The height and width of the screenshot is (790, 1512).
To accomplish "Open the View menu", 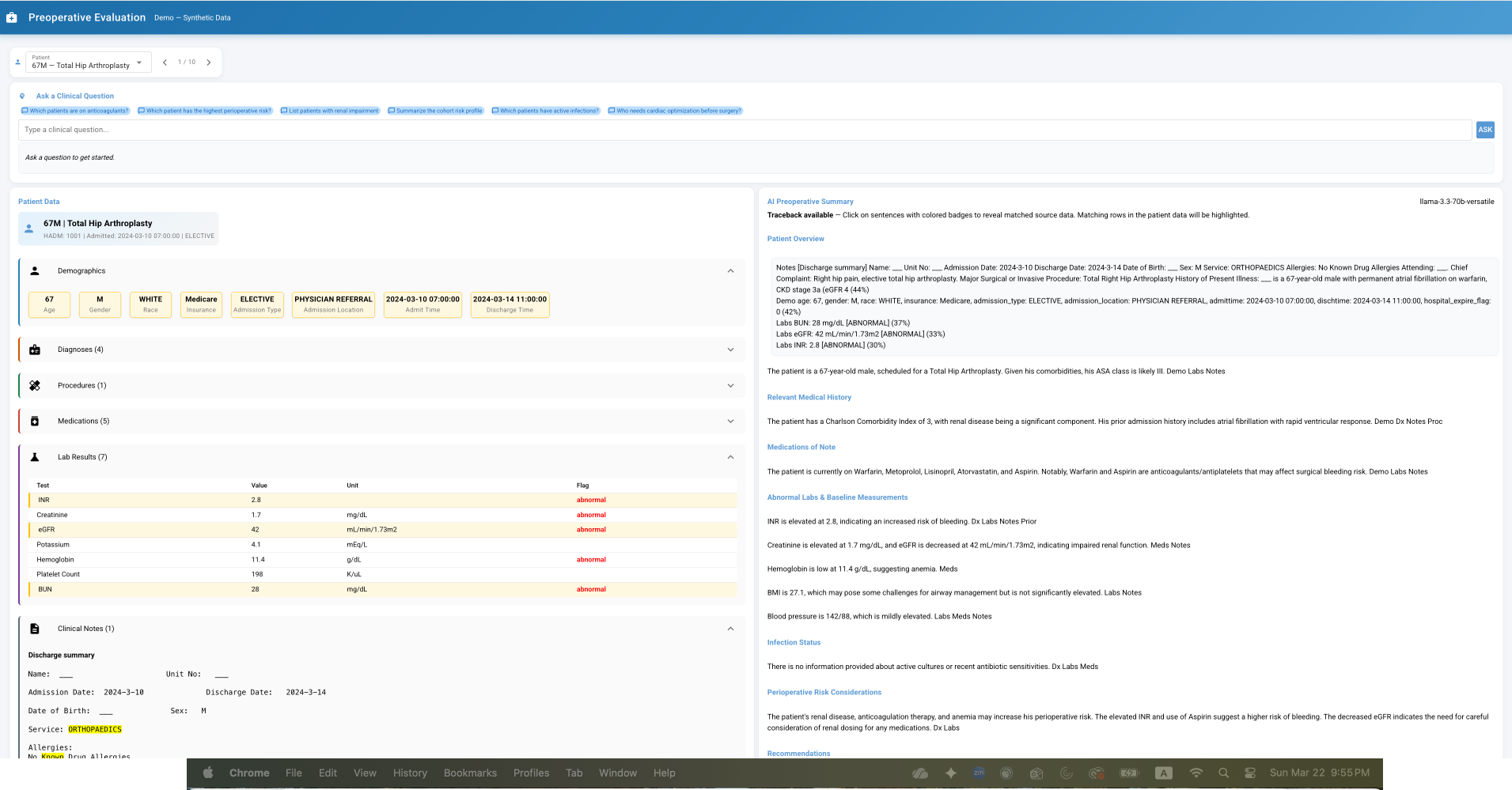I will 365,773.
